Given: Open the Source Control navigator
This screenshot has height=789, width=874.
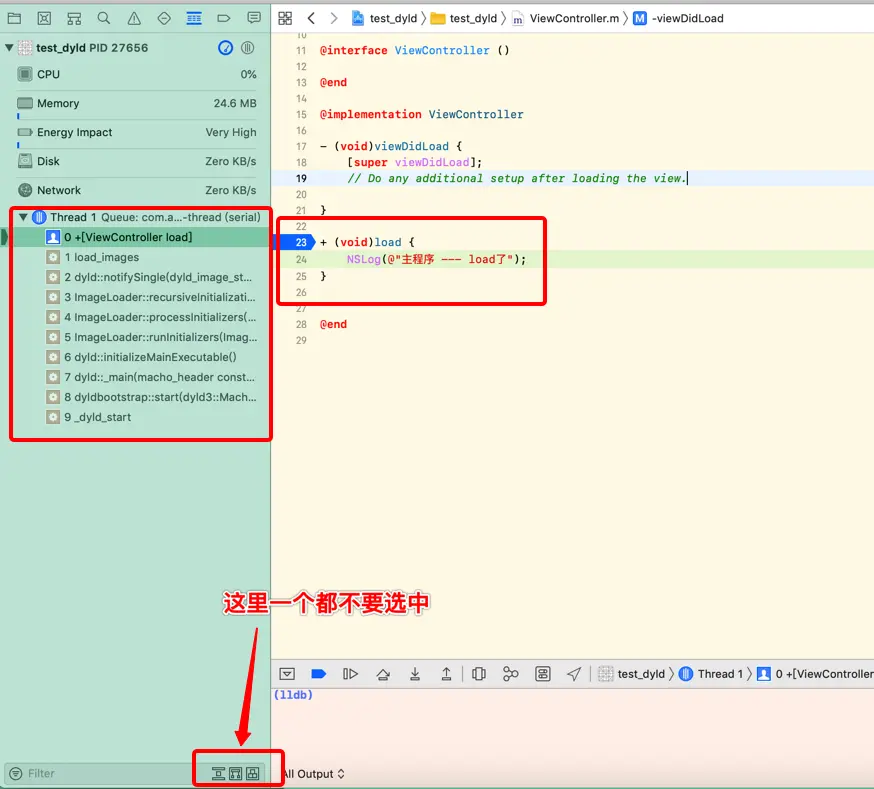Looking at the screenshot, I should point(44,18).
